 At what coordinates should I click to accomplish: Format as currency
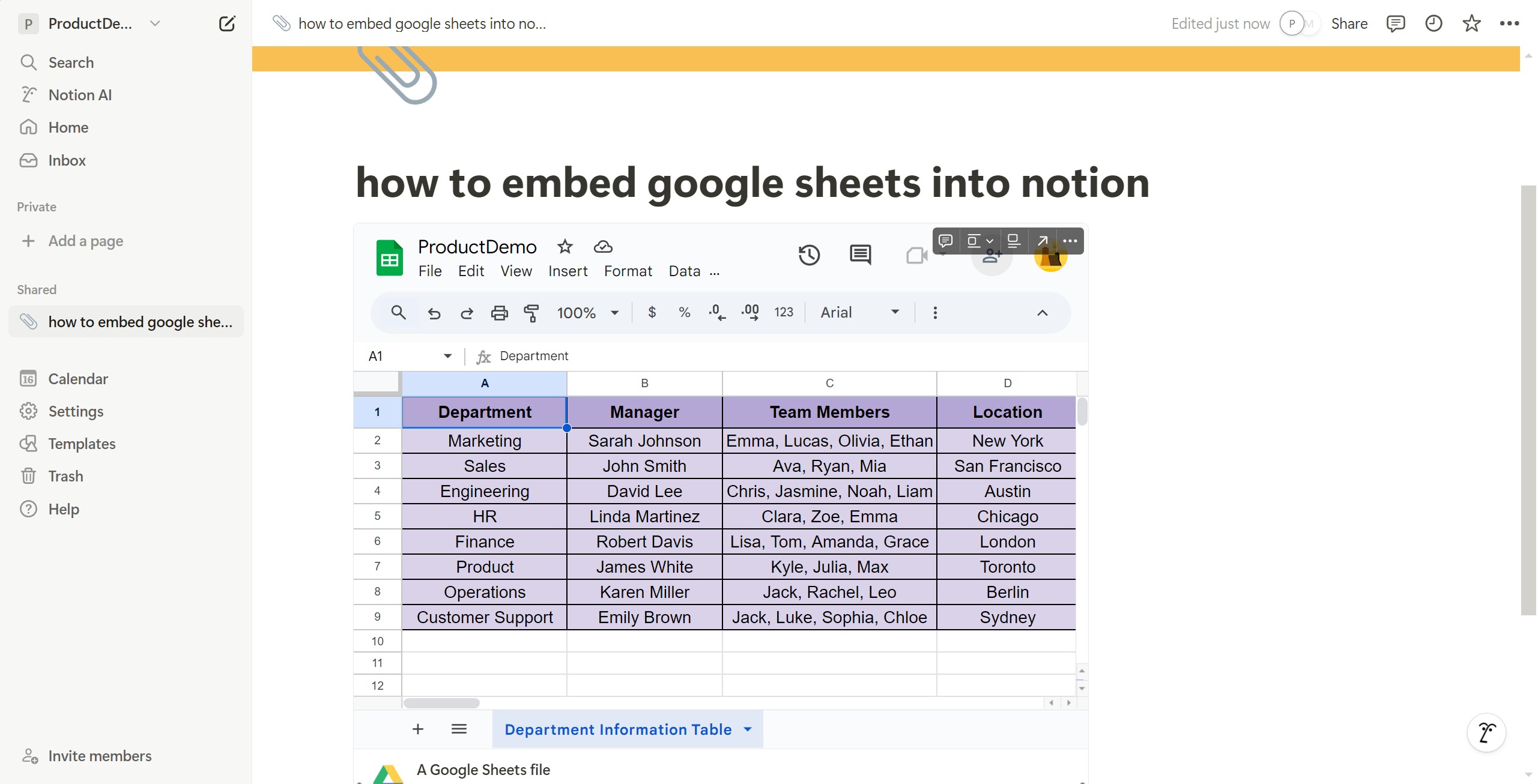(x=652, y=312)
